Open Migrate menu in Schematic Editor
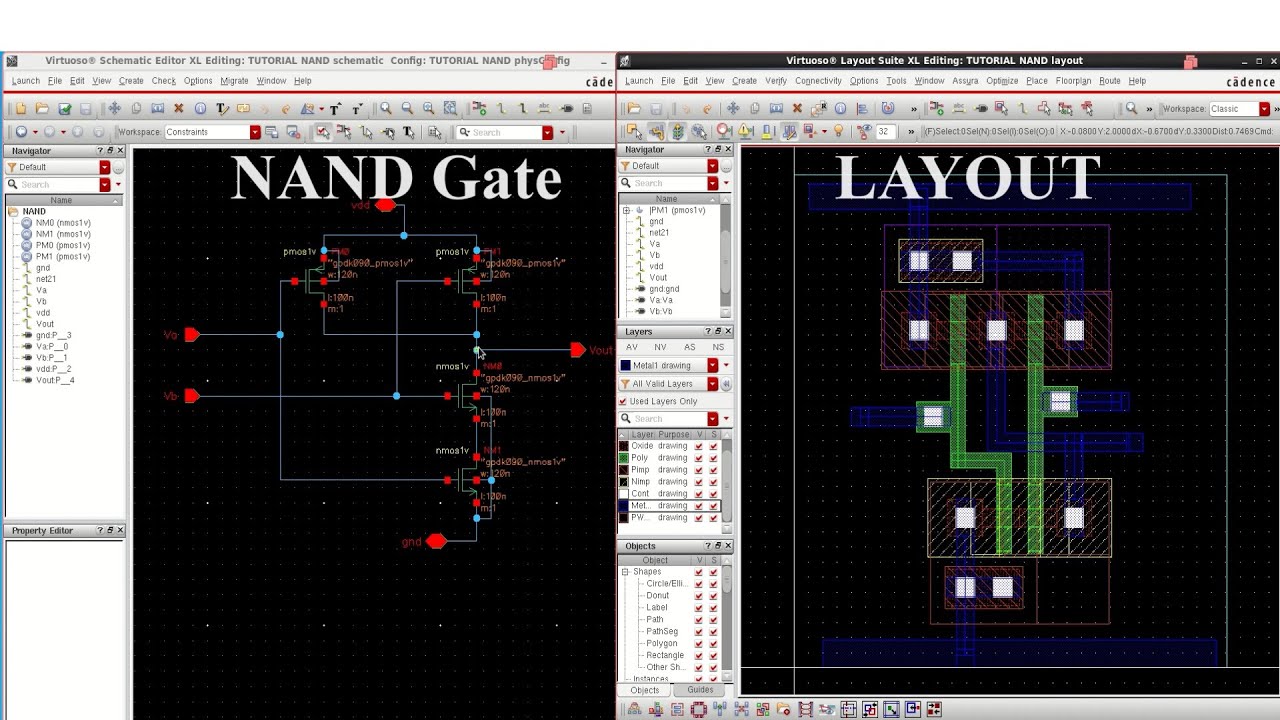 point(234,81)
